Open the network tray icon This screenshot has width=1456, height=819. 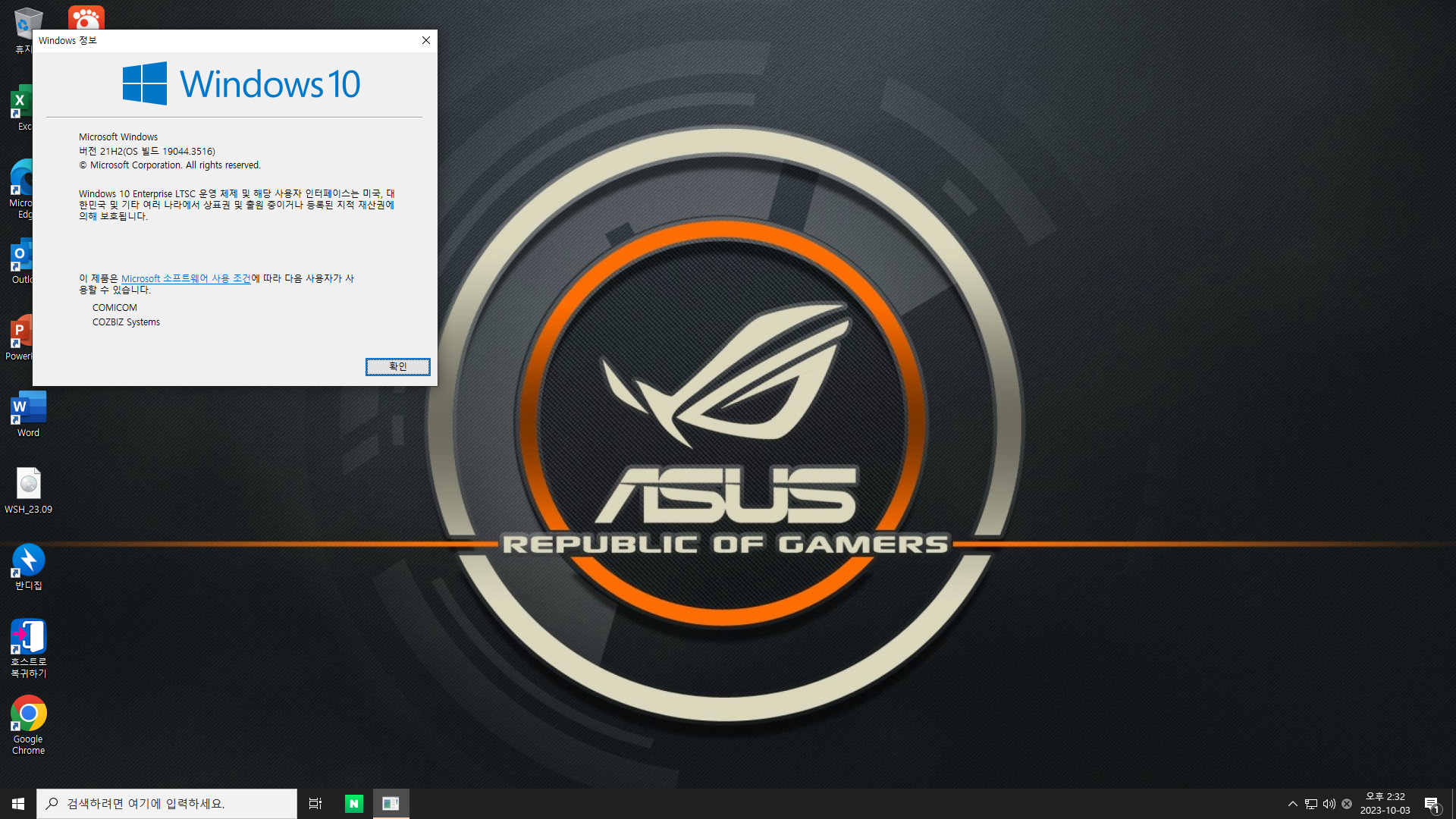tap(1311, 804)
